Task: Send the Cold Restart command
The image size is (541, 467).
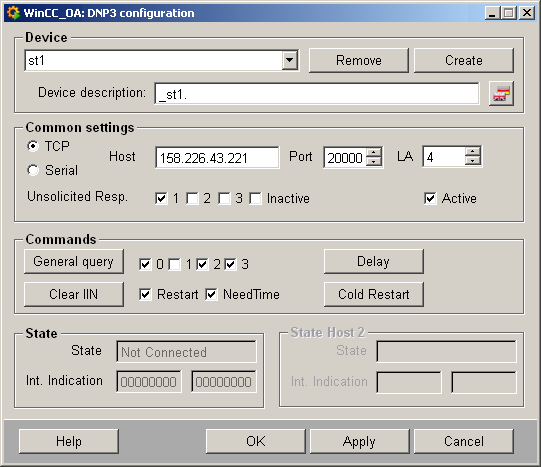Action: pyautogui.click(x=374, y=295)
